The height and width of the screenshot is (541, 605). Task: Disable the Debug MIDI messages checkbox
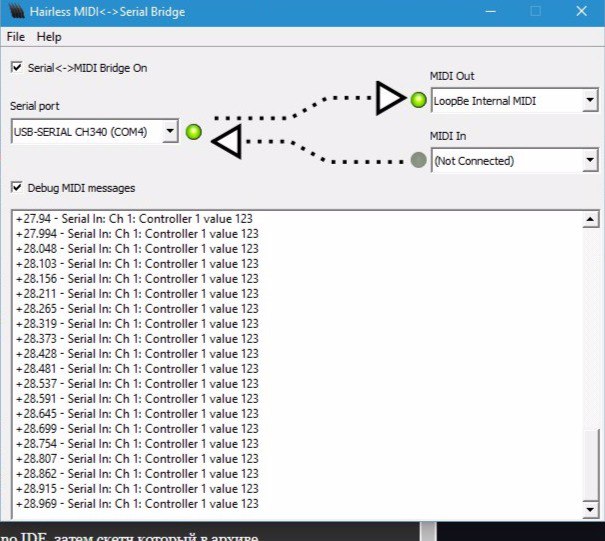point(16,187)
